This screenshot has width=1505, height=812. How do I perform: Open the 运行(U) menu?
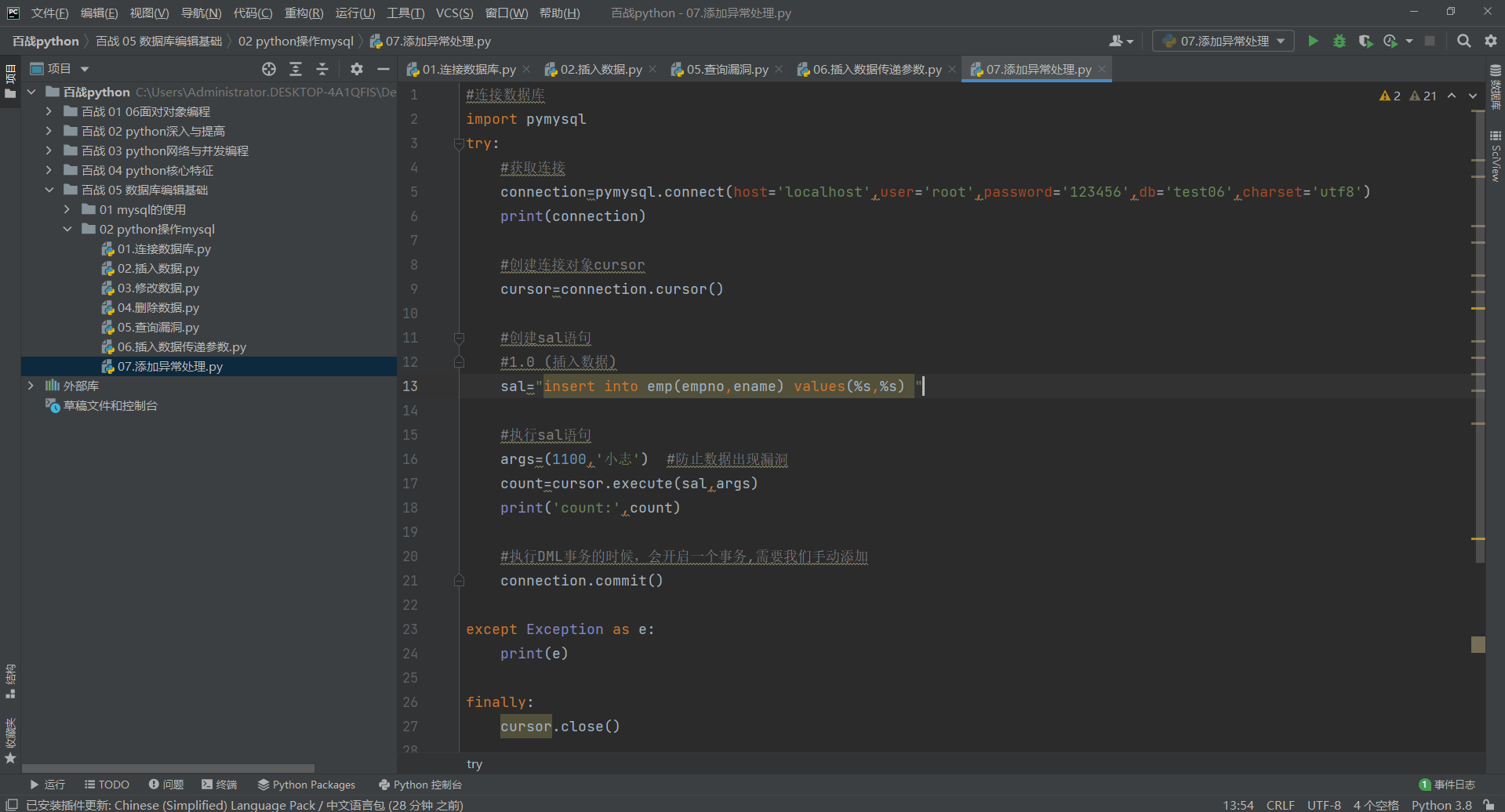354,13
